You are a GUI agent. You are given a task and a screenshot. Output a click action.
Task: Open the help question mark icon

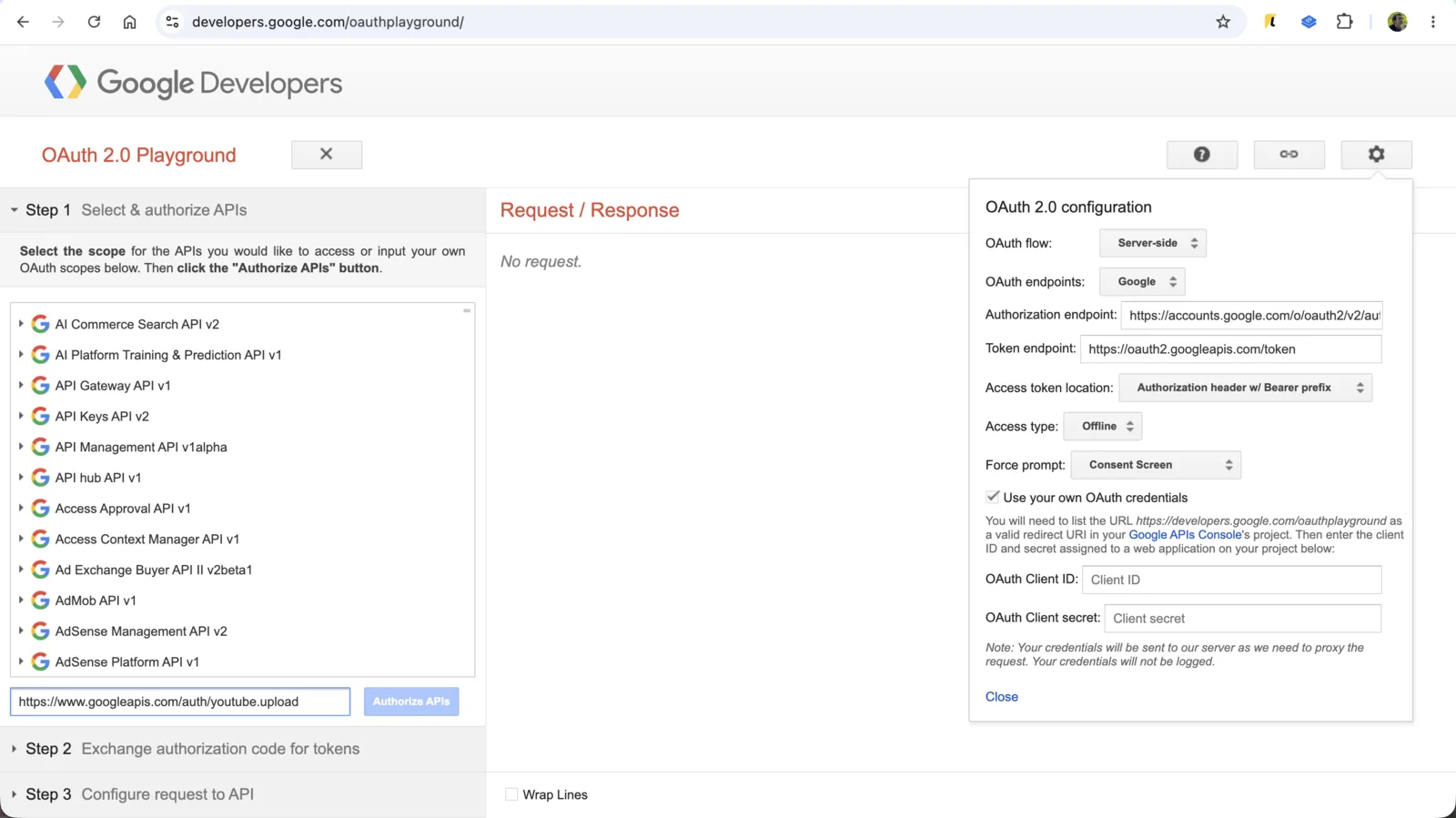click(1201, 155)
